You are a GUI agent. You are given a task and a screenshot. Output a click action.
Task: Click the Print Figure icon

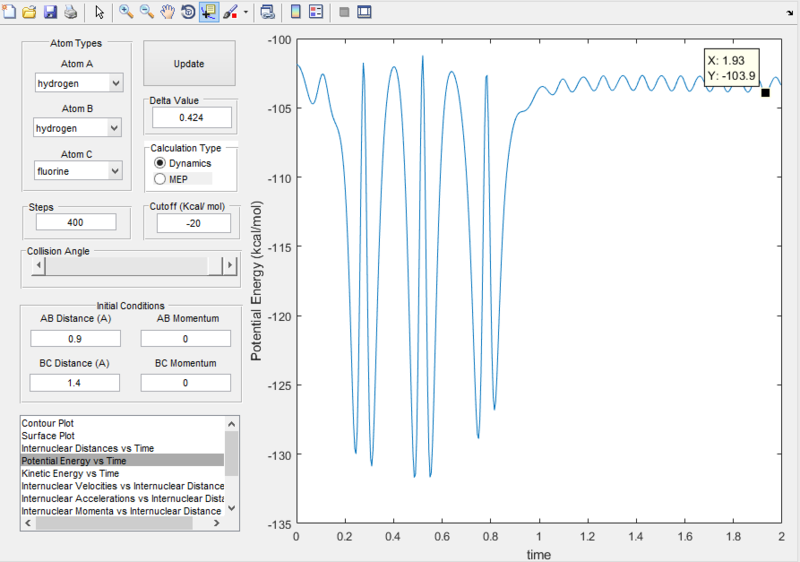point(70,13)
